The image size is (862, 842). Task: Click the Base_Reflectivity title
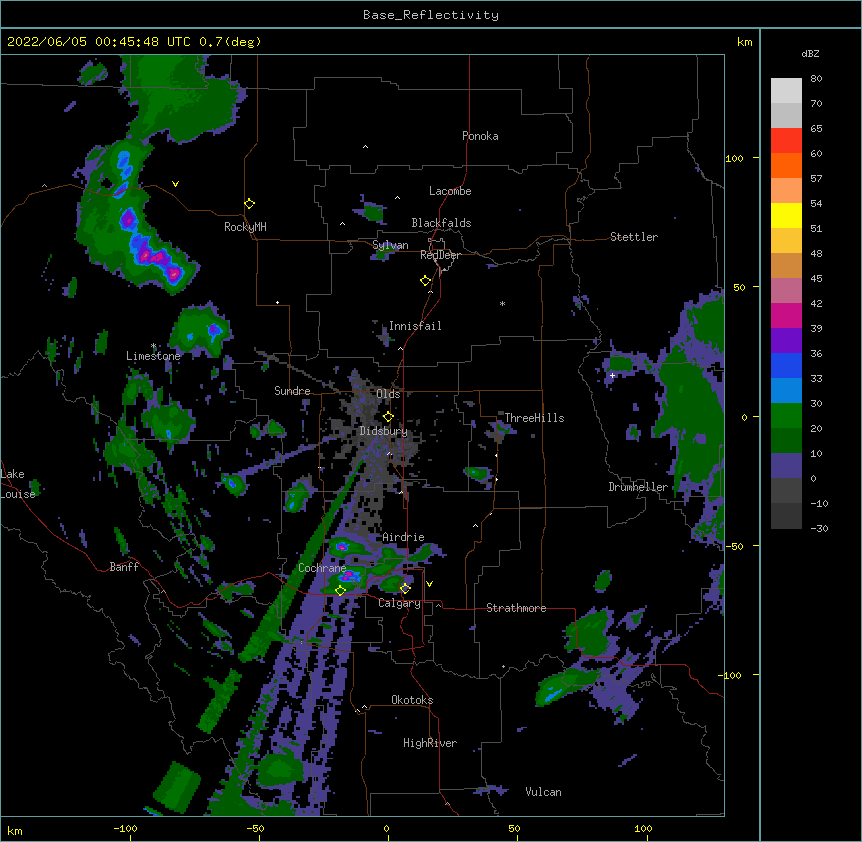coord(431,15)
